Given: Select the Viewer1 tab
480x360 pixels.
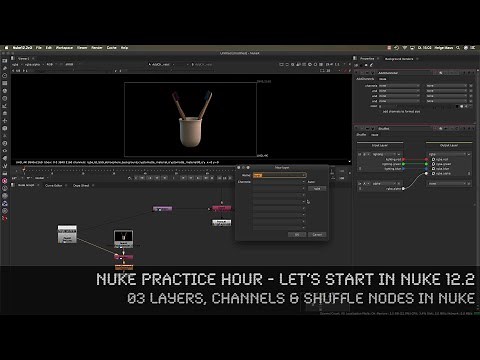Looking at the screenshot, I should pos(23,58).
